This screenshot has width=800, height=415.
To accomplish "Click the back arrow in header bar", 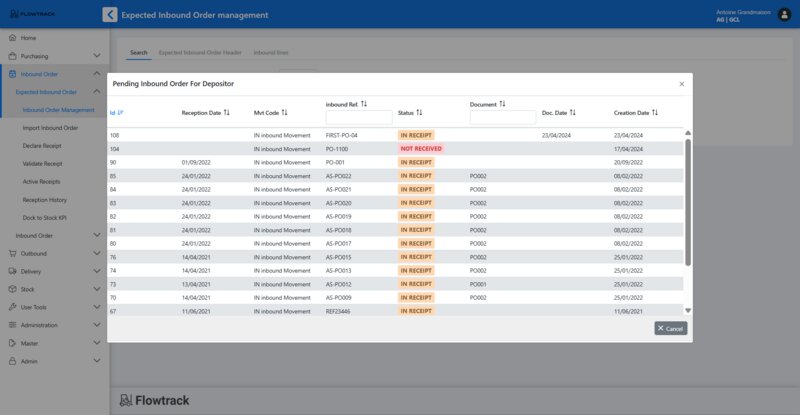I will [110, 15].
